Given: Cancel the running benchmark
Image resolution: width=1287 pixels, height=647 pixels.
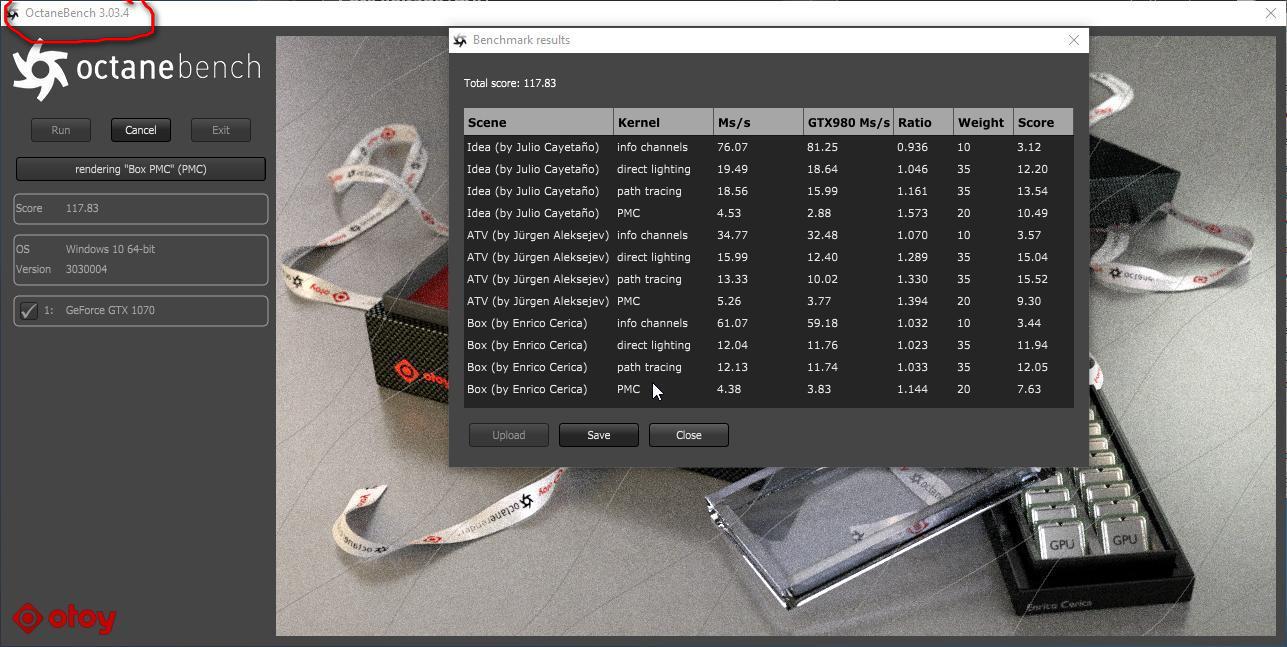Looking at the screenshot, I should pyautogui.click(x=141, y=130).
